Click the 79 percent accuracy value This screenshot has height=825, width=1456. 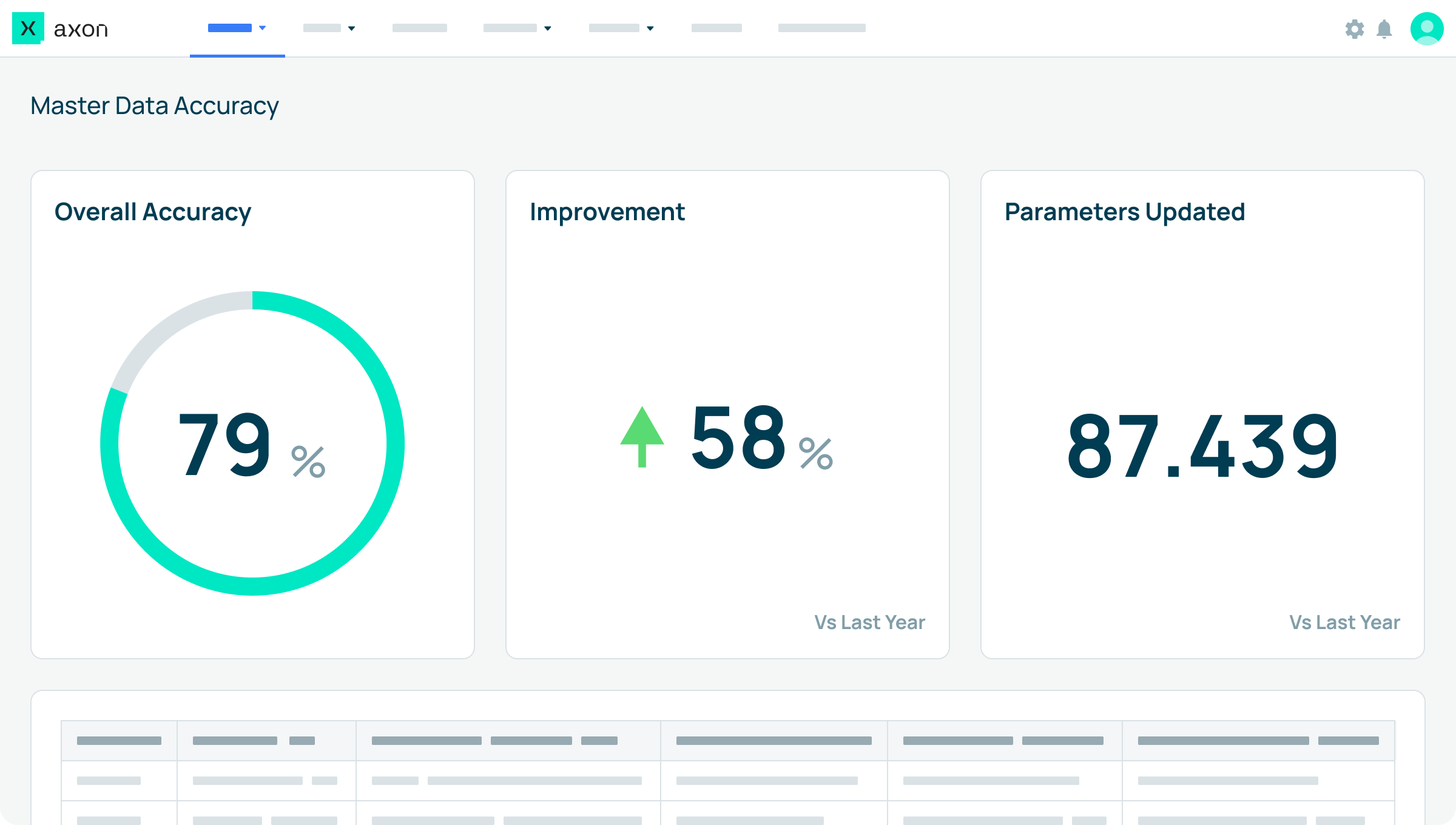[x=252, y=445]
